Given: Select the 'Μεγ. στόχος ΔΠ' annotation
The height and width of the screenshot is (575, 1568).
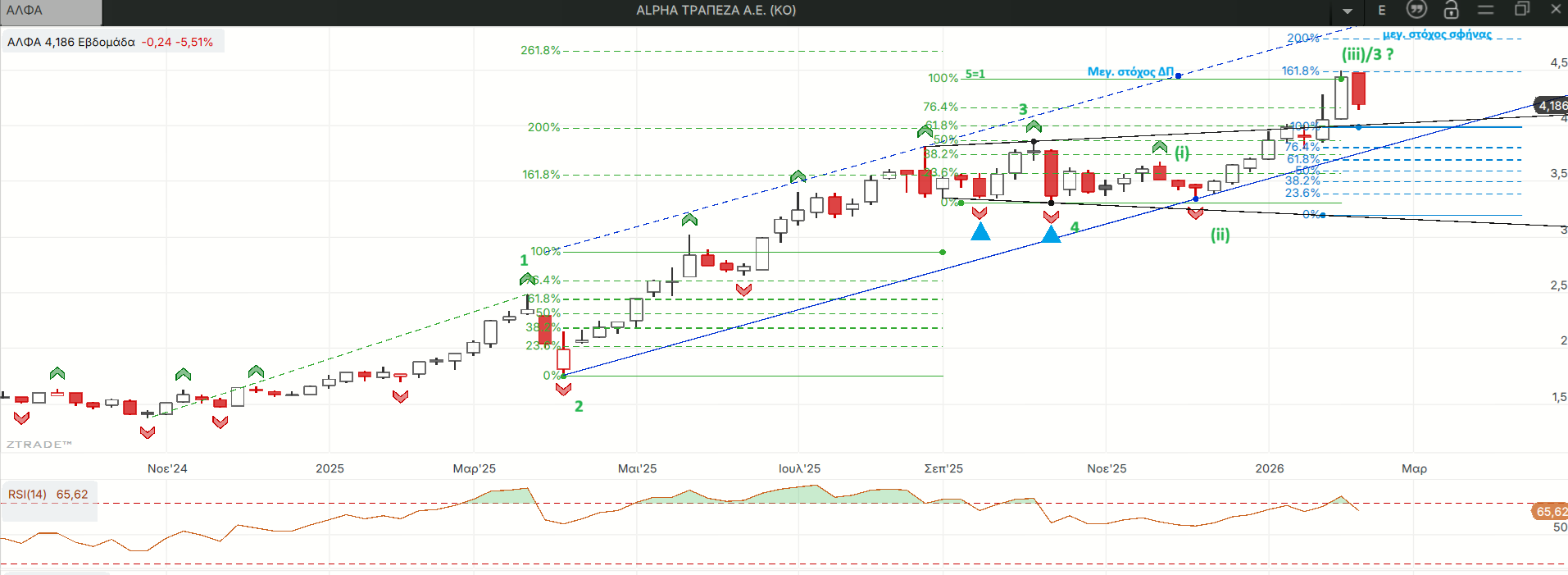Looking at the screenshot, I should (1130, 71).
